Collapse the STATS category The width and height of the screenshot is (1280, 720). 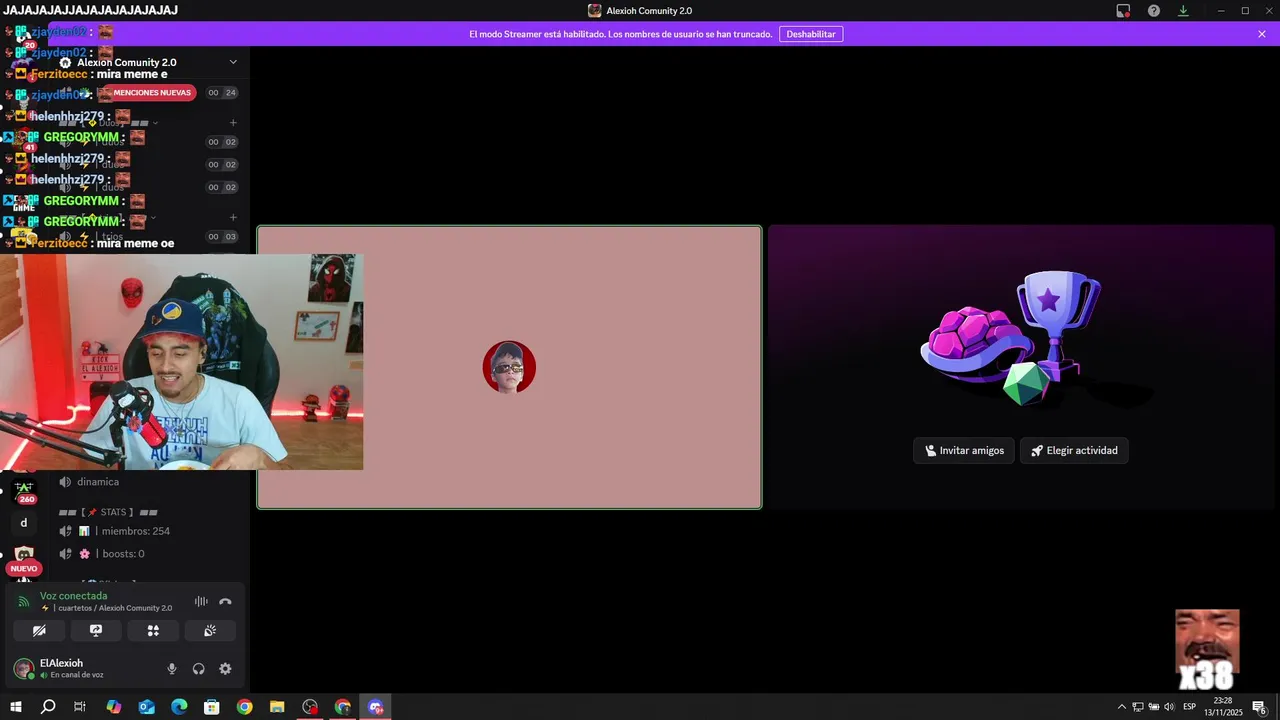click(x=108, y=512)
